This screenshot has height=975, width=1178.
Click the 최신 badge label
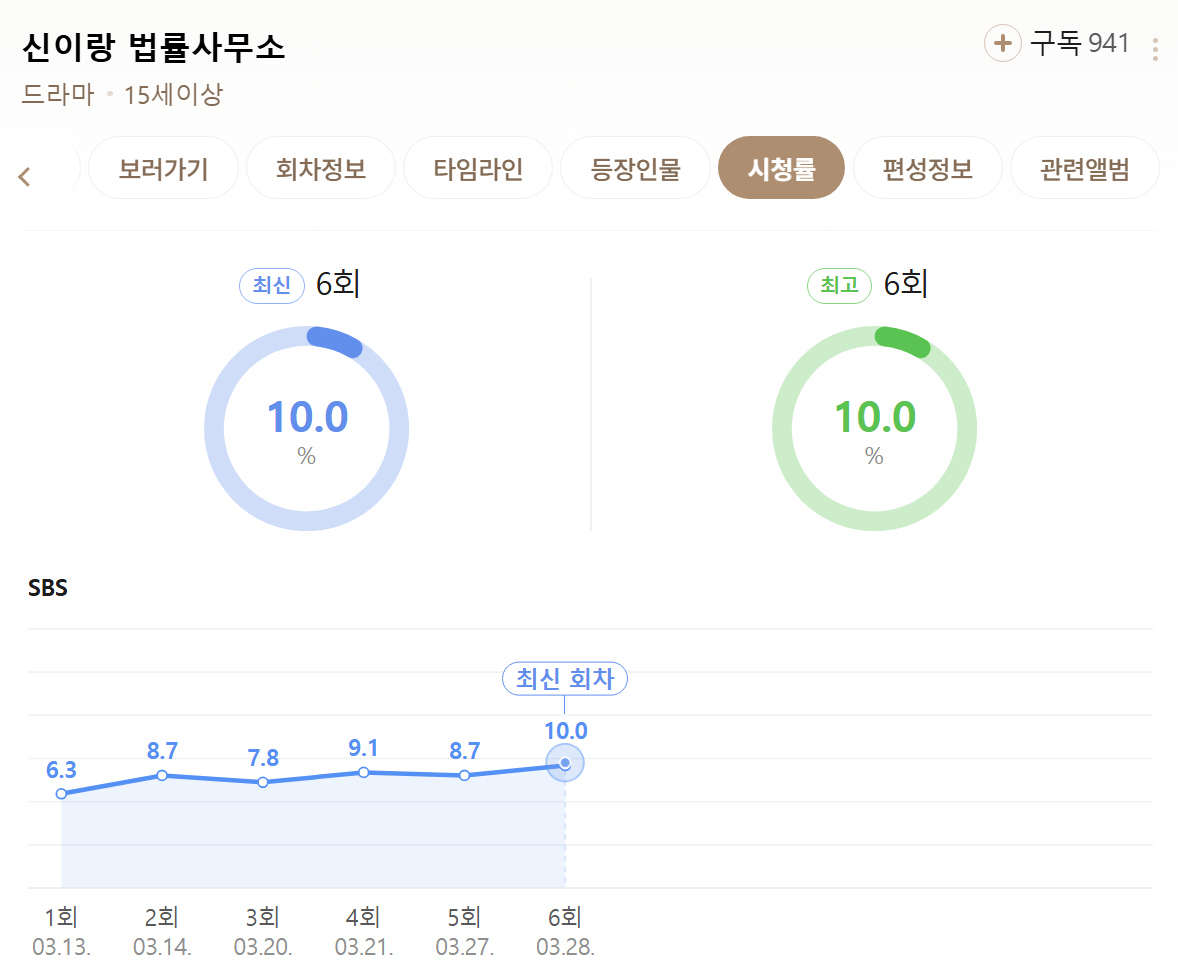pyautogui.click(x=271, y=286)
